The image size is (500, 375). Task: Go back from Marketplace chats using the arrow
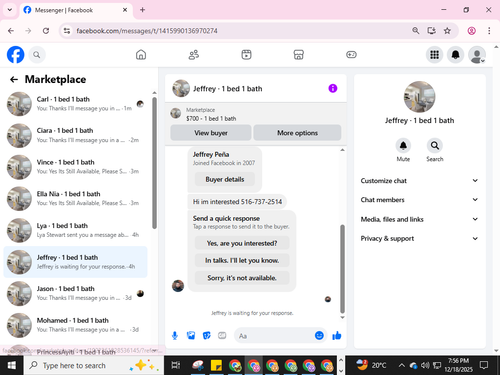14,79
